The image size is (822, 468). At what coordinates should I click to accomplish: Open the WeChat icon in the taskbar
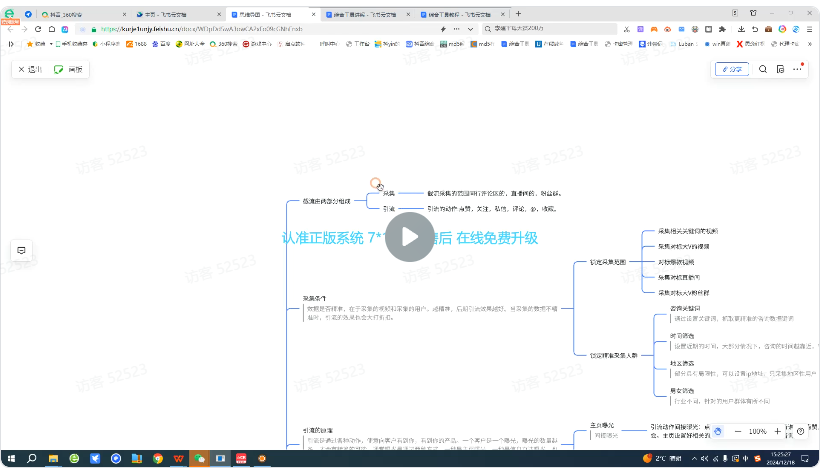[x=200, y=458]
